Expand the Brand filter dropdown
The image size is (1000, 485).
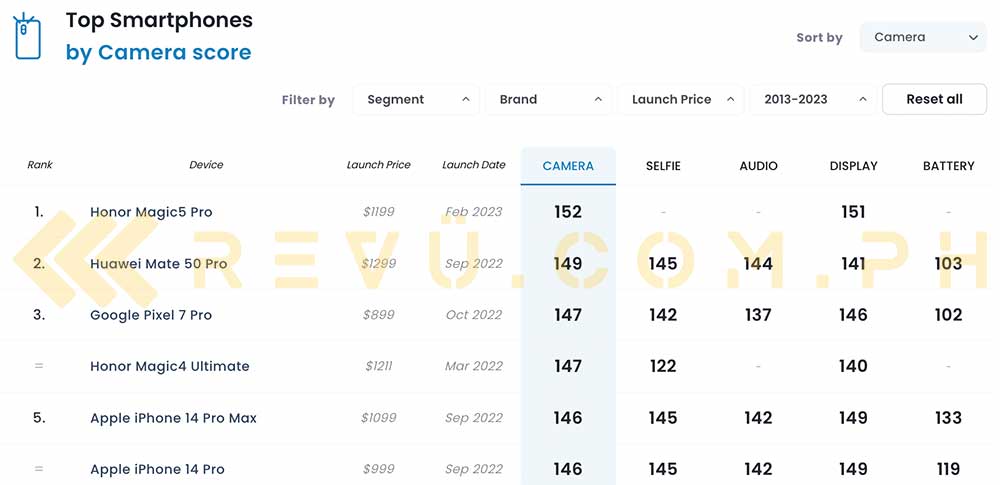[548, 100]
